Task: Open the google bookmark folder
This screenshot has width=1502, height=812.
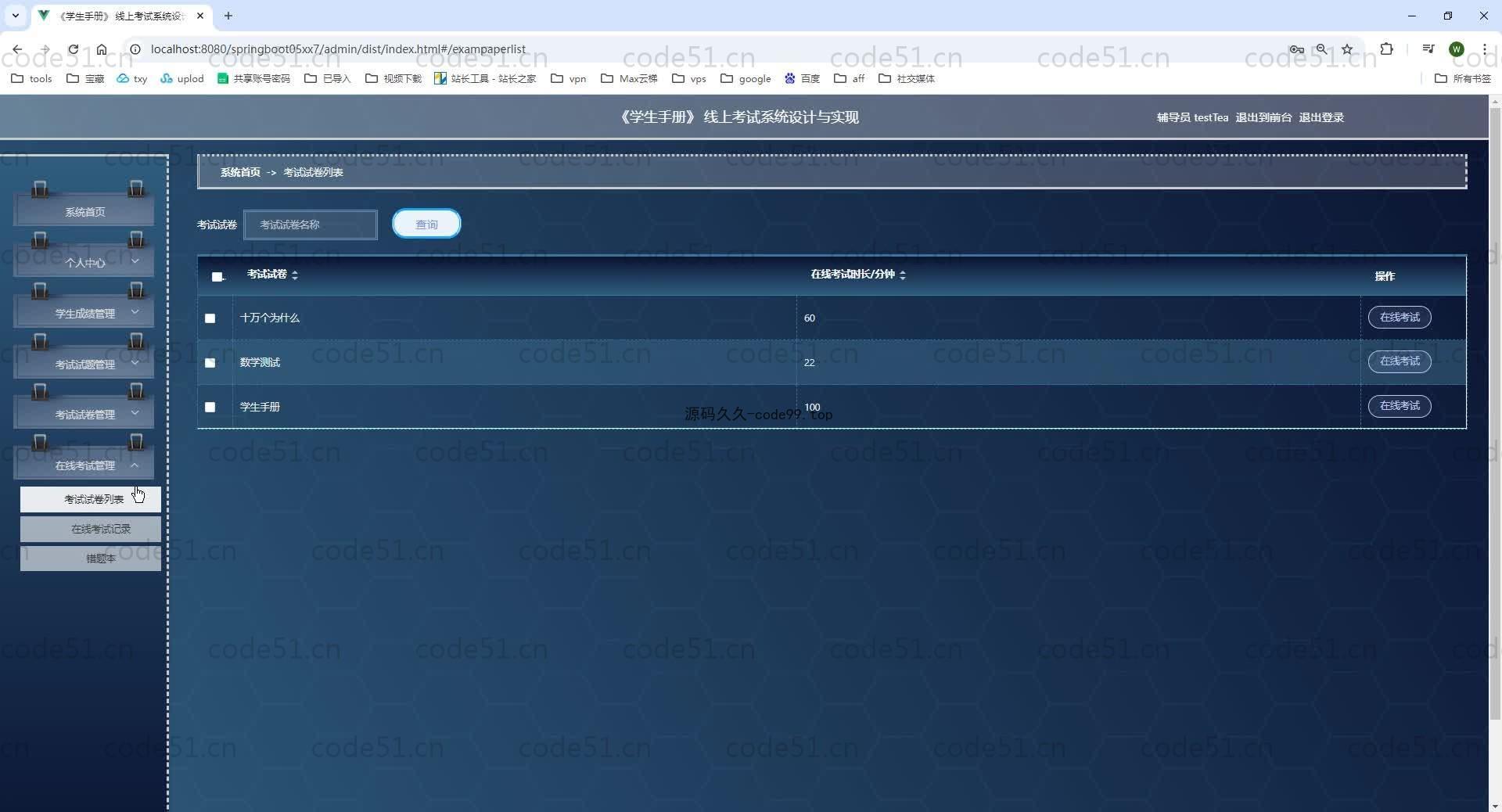Action: [746, 78]
